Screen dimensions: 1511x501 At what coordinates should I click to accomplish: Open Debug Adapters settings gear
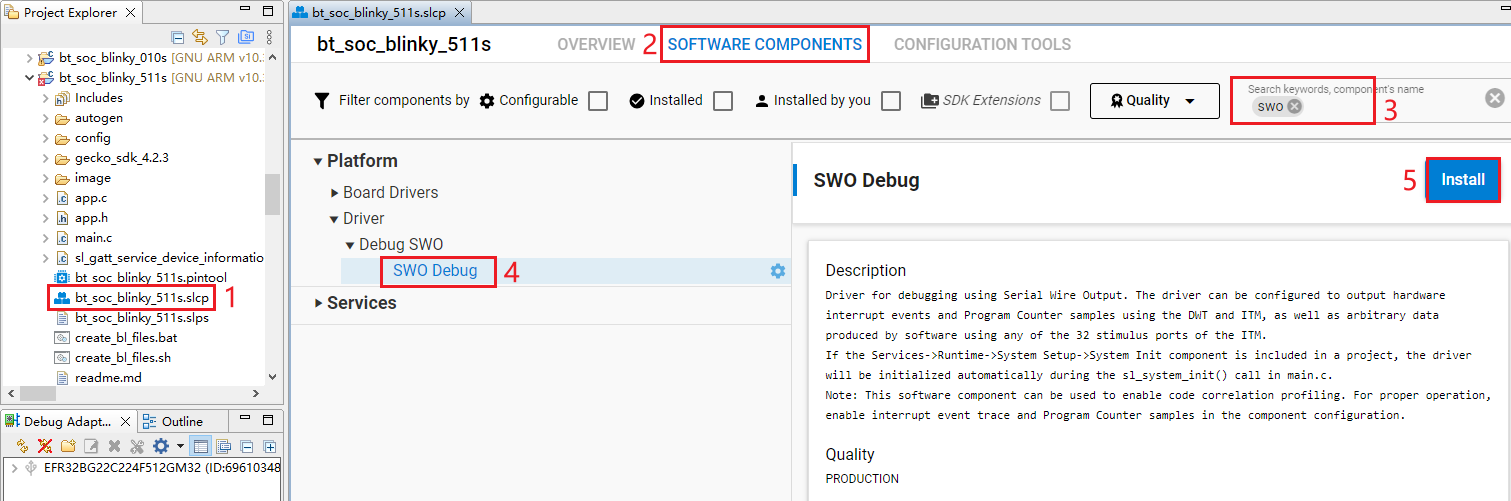(161, 446)
